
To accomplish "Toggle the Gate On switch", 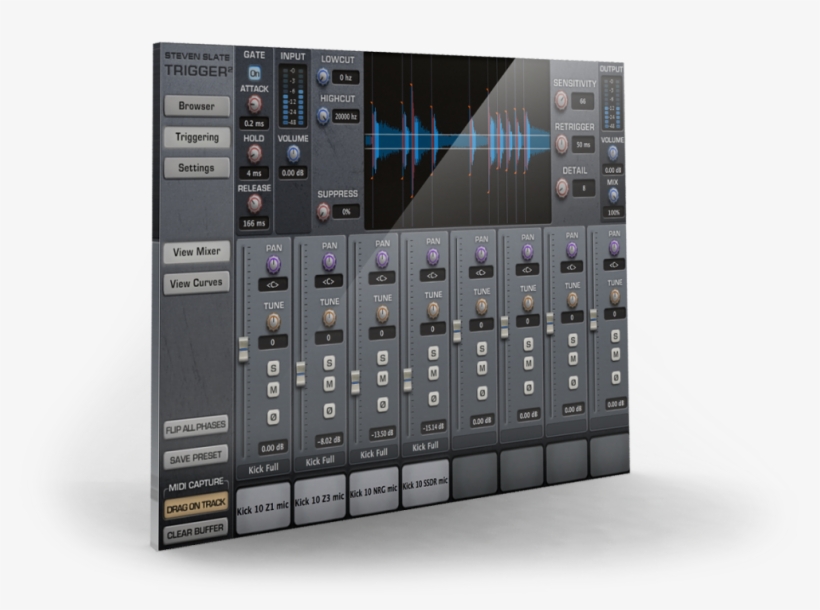I will pos(254,73).
